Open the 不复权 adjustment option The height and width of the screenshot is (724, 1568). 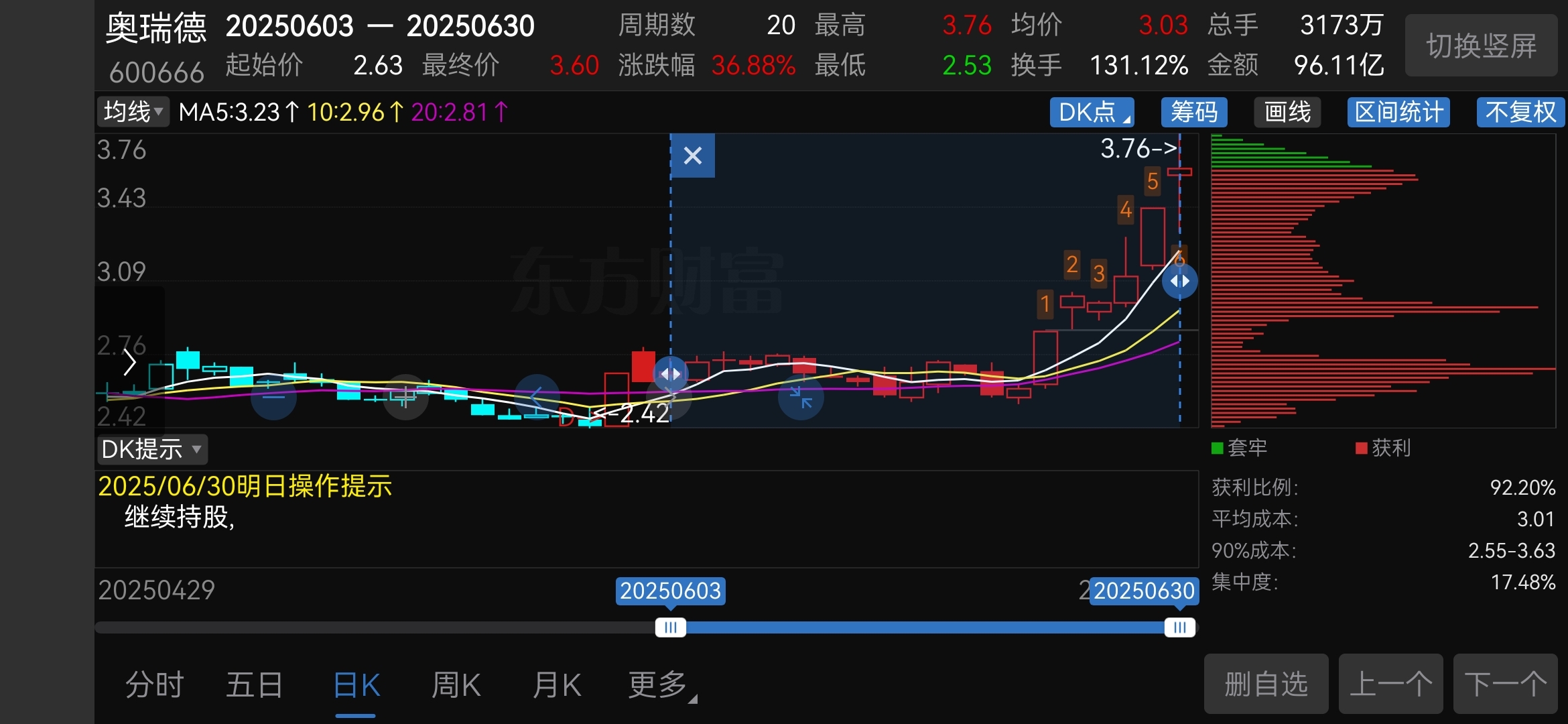[x=1520, y=112]
